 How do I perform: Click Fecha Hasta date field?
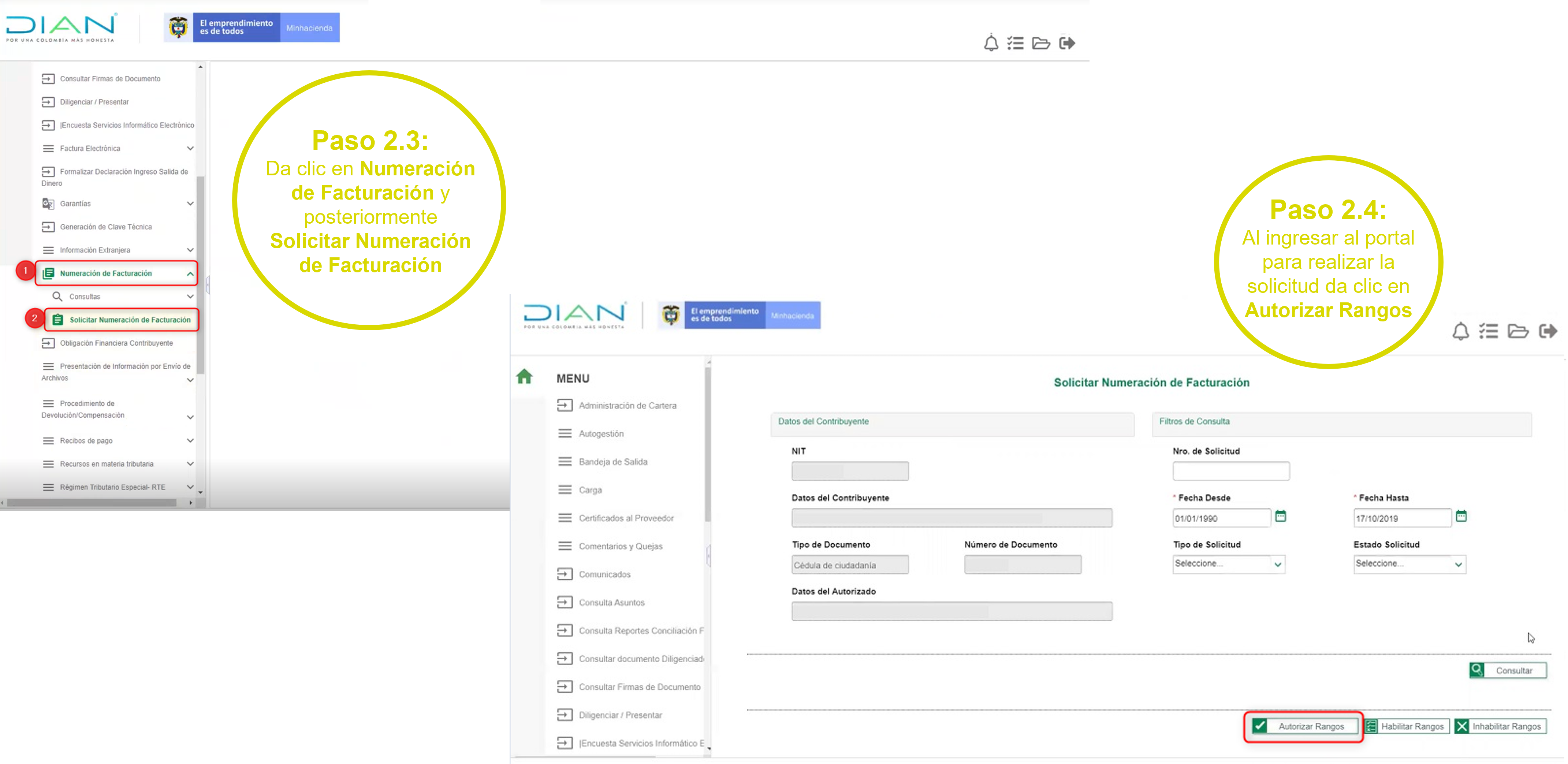coord(1403,518)
